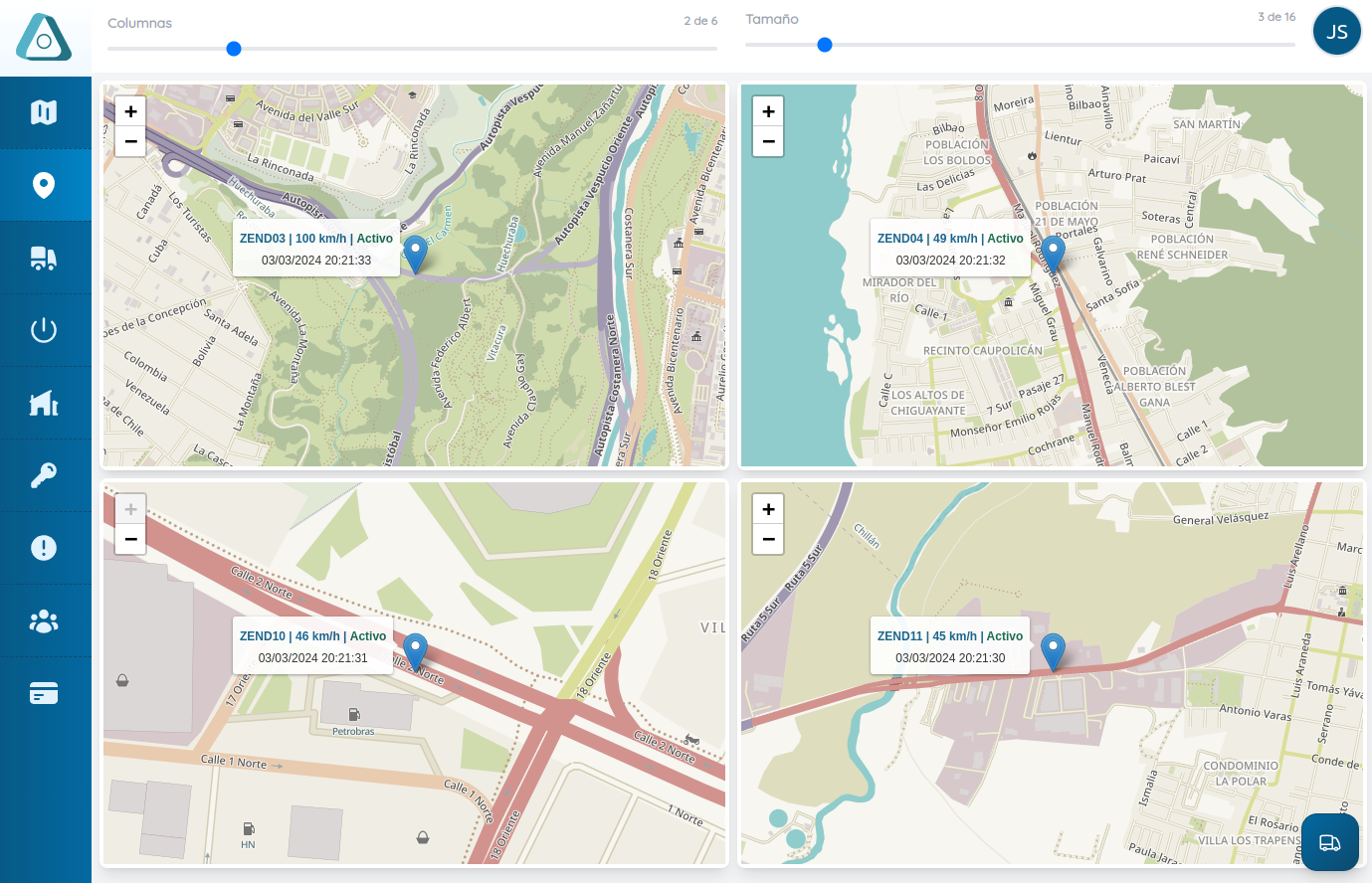Click the ZEND10 | 46 km/h | Activo label

click(313, 636)
